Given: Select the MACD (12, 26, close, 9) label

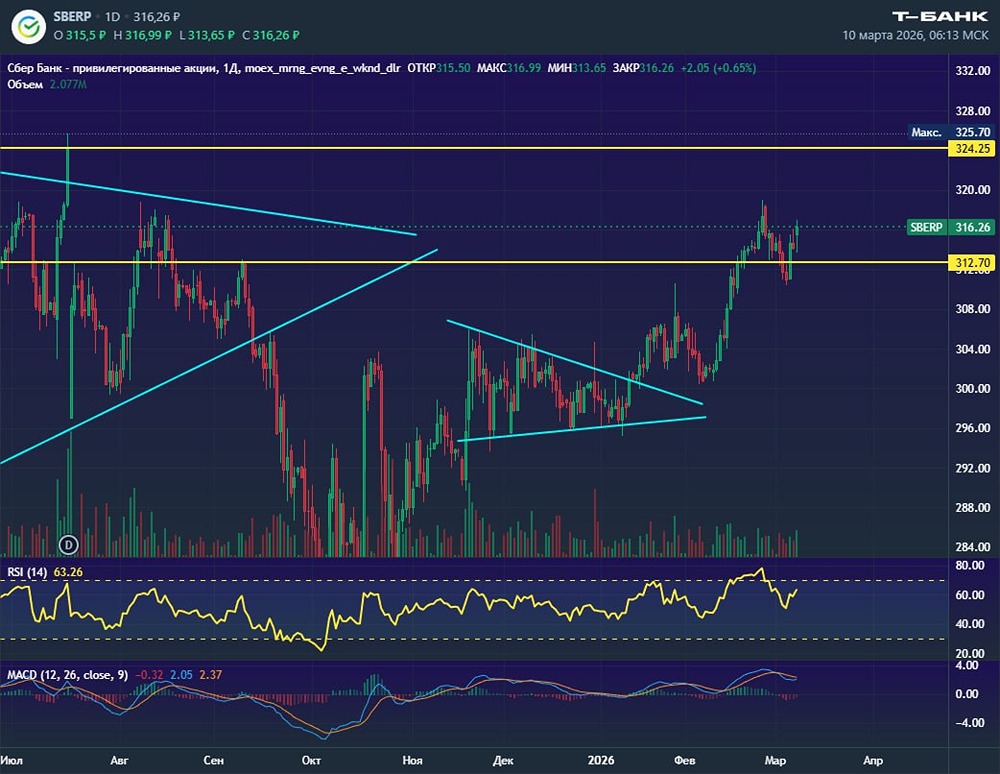Looking at the screenshot, I should click(68, 675).
